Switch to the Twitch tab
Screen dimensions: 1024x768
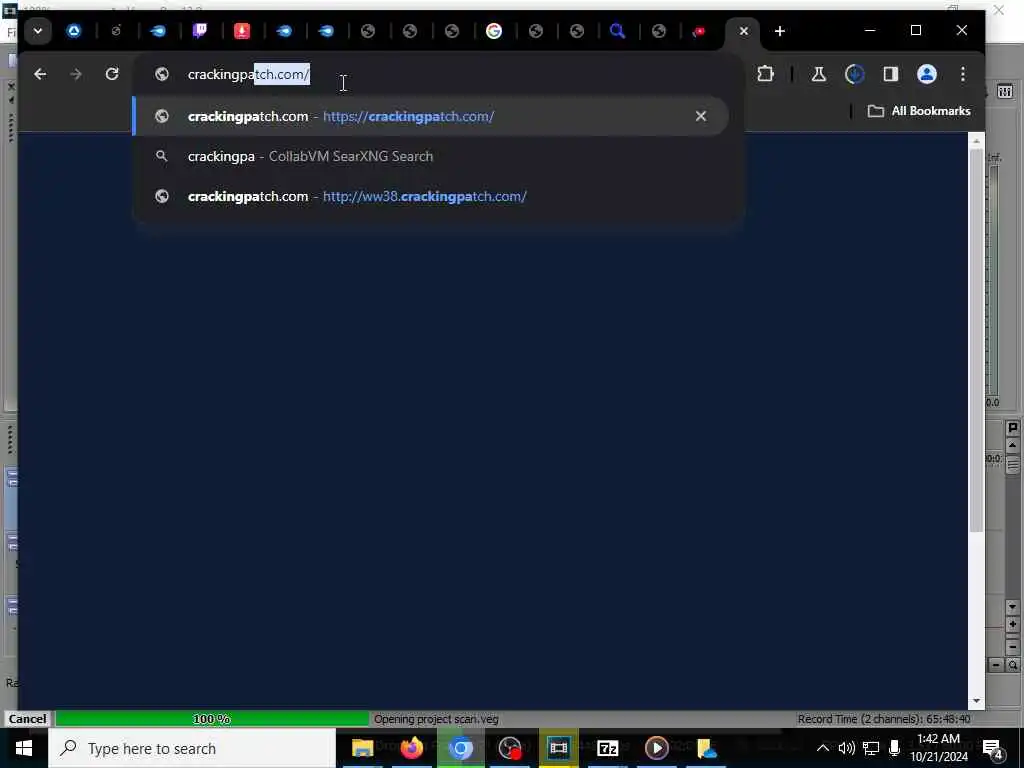[x=200, y=31]
